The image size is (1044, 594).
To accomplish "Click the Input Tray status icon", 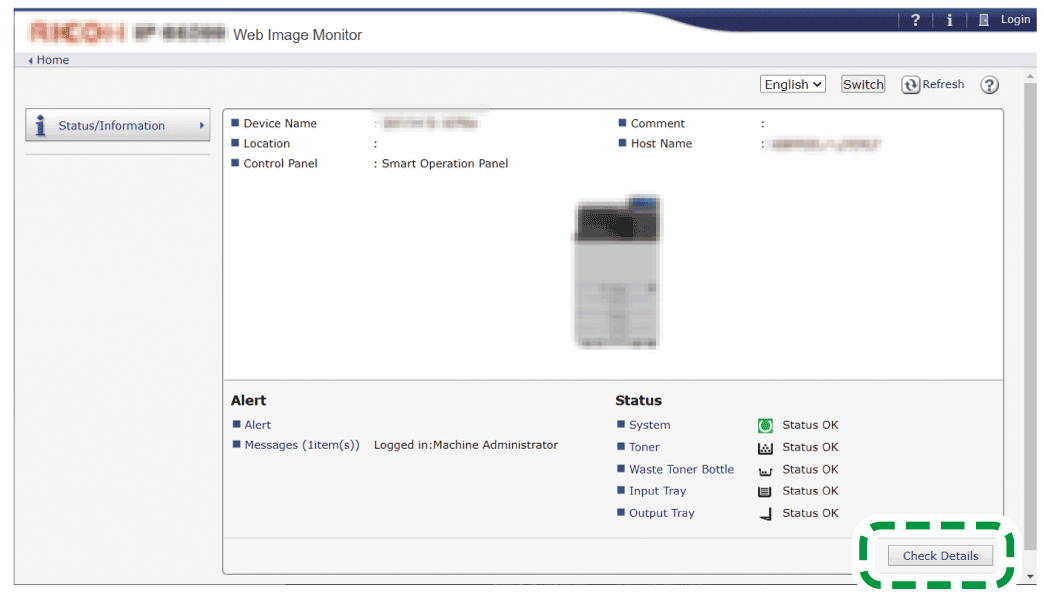I will click(x=765, y=490).
